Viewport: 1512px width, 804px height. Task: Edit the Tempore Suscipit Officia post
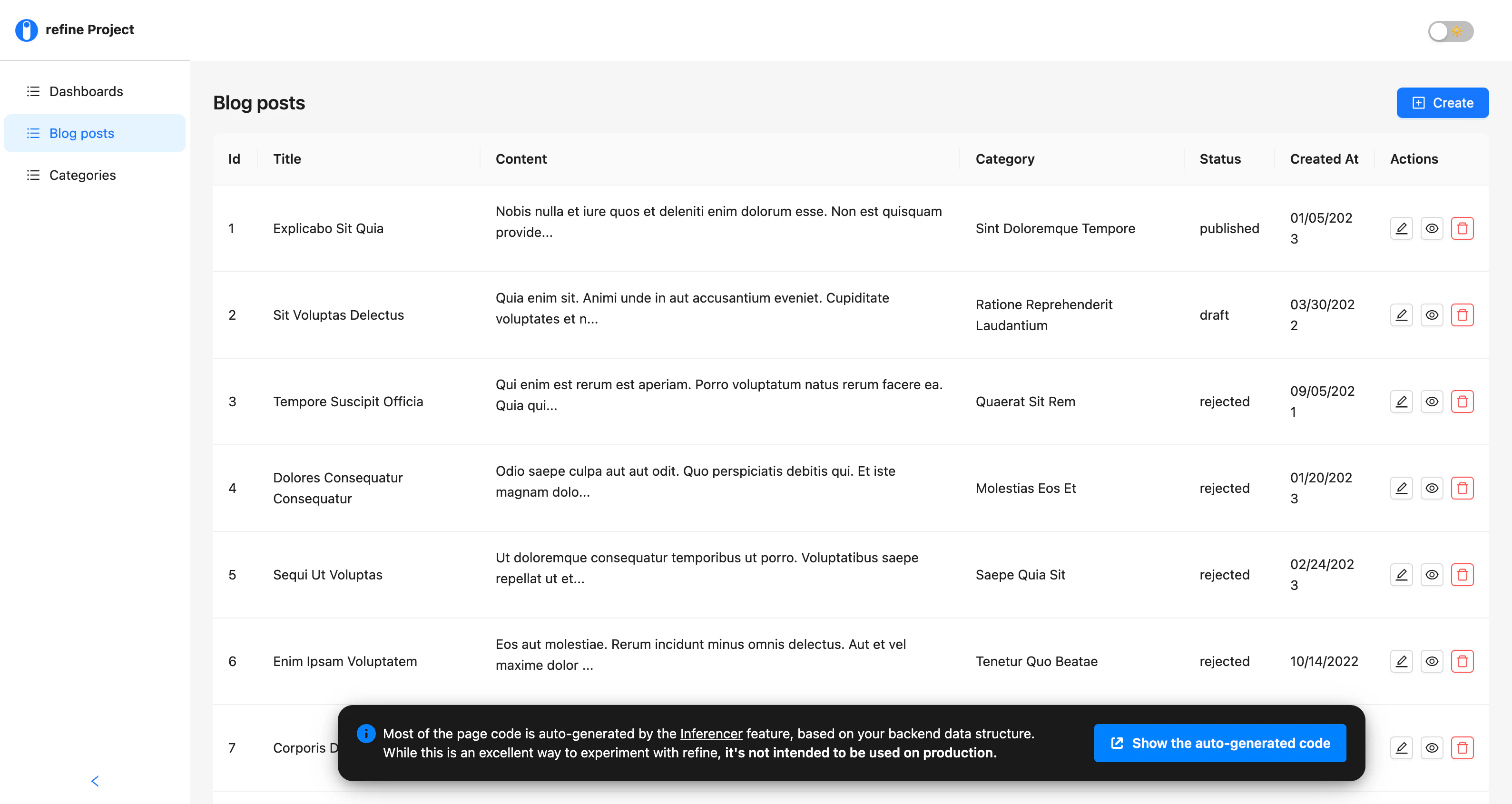(1401, 402)
